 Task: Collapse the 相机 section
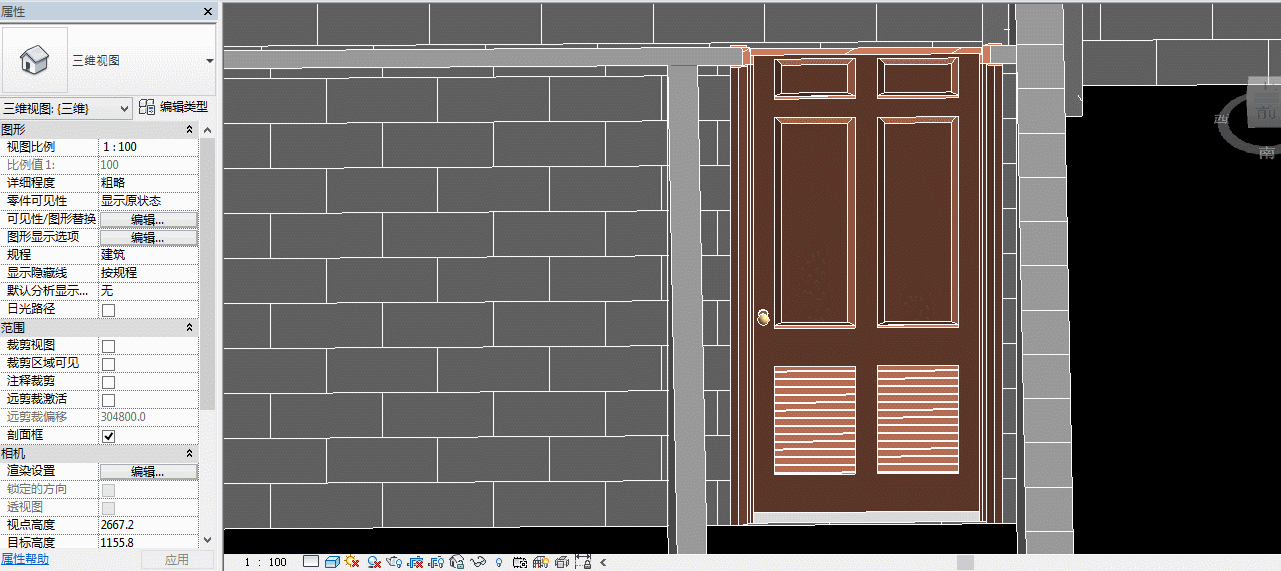point(189,453)
